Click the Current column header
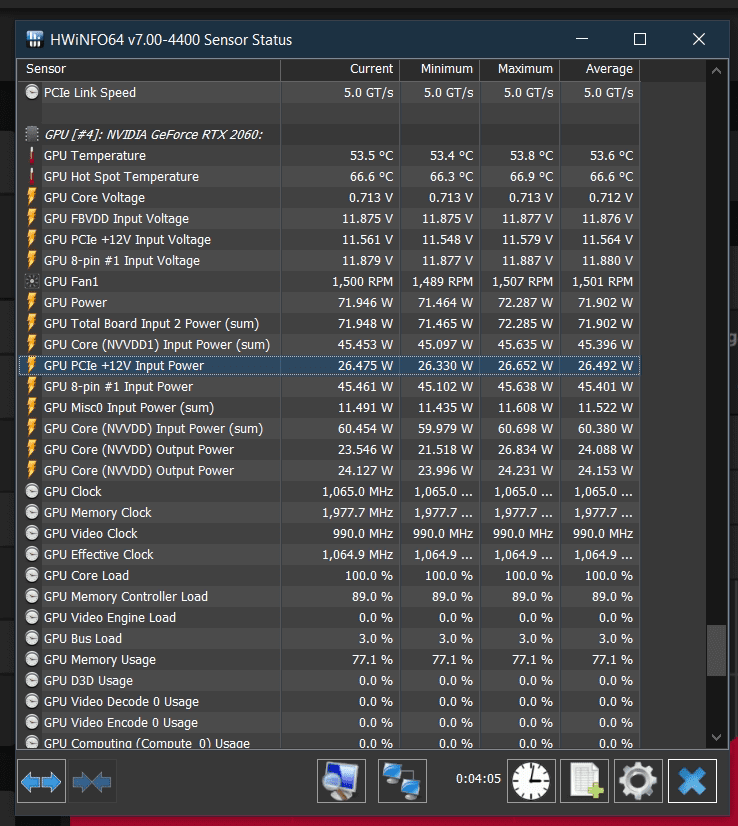 pos(340,69)
